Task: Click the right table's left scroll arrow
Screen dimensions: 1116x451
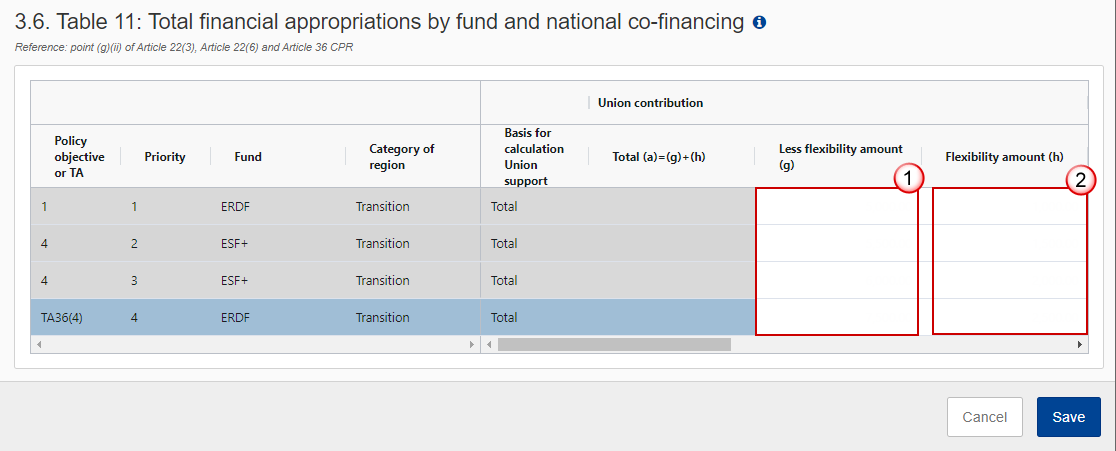Action: pyautogui.click(x=490, y=345)
